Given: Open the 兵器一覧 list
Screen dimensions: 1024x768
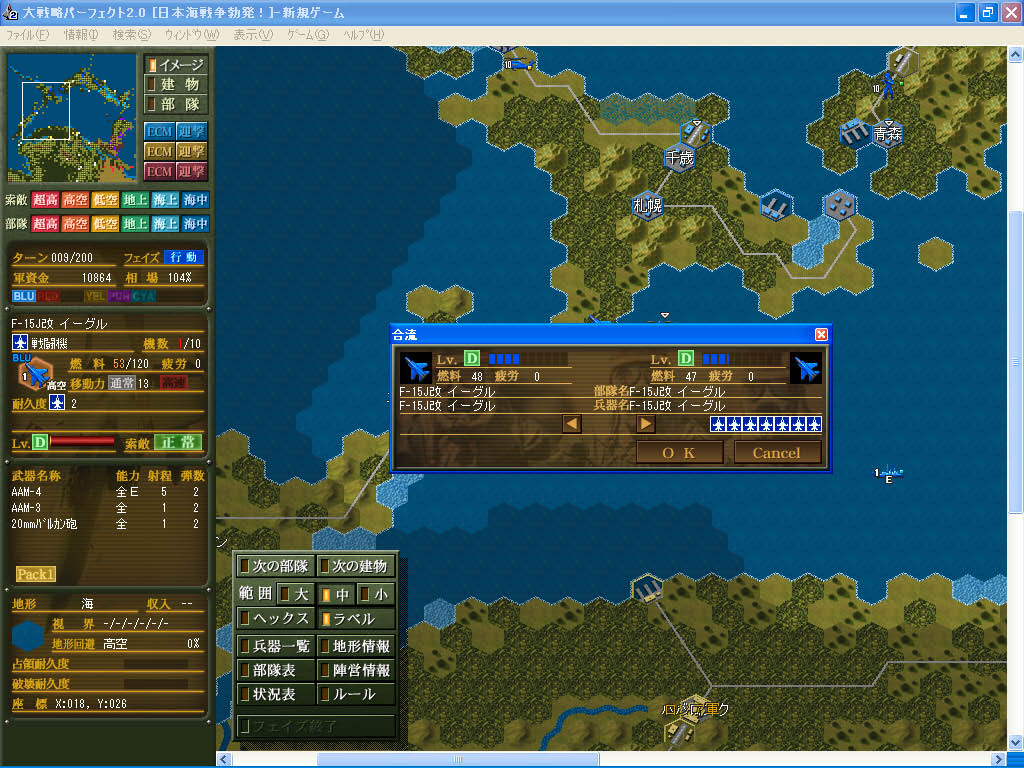Looking at the screenshot, I should click(275, 647).
